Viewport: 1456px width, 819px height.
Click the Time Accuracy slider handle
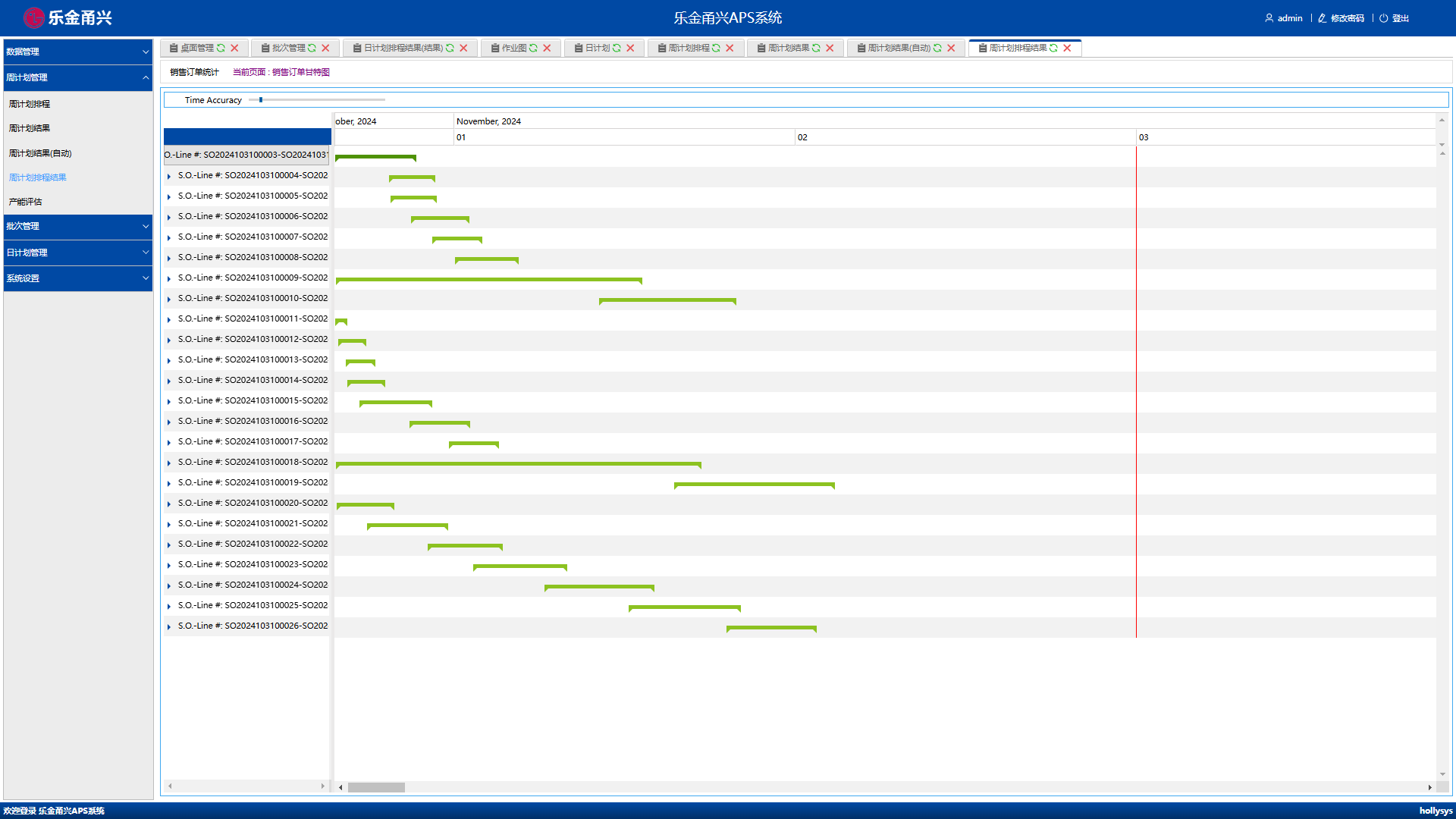tap(261, 99)
